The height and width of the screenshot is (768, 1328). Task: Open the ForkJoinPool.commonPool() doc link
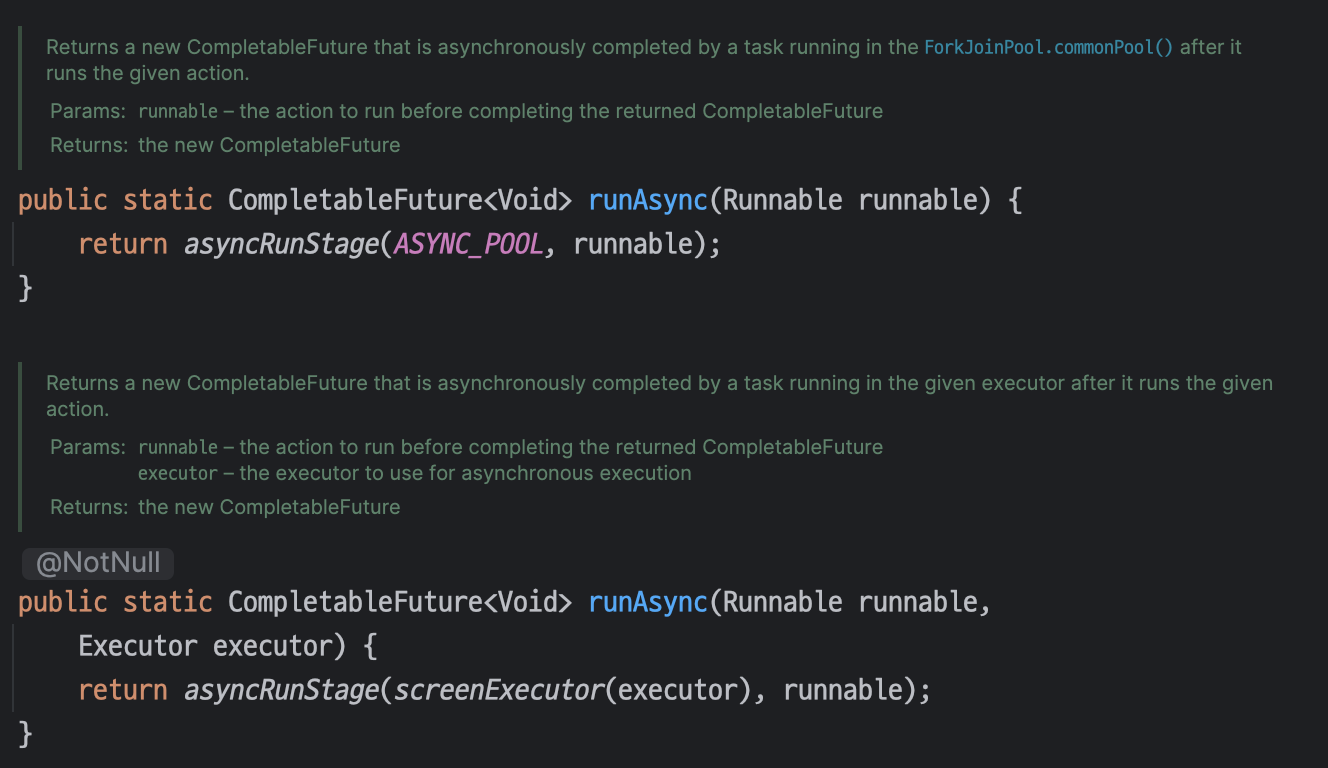[1048, 47]
